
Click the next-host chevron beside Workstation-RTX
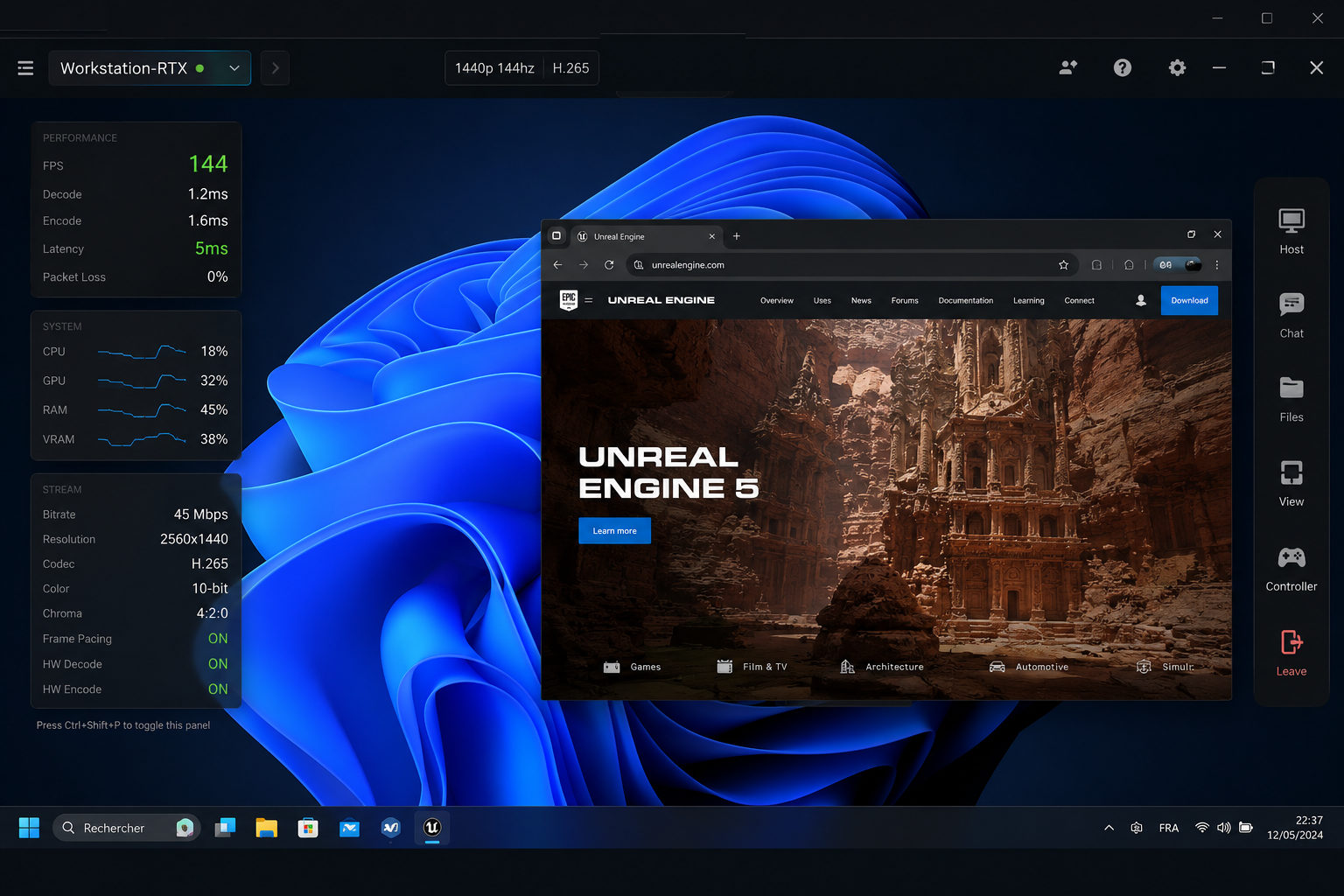pos(275,68)
